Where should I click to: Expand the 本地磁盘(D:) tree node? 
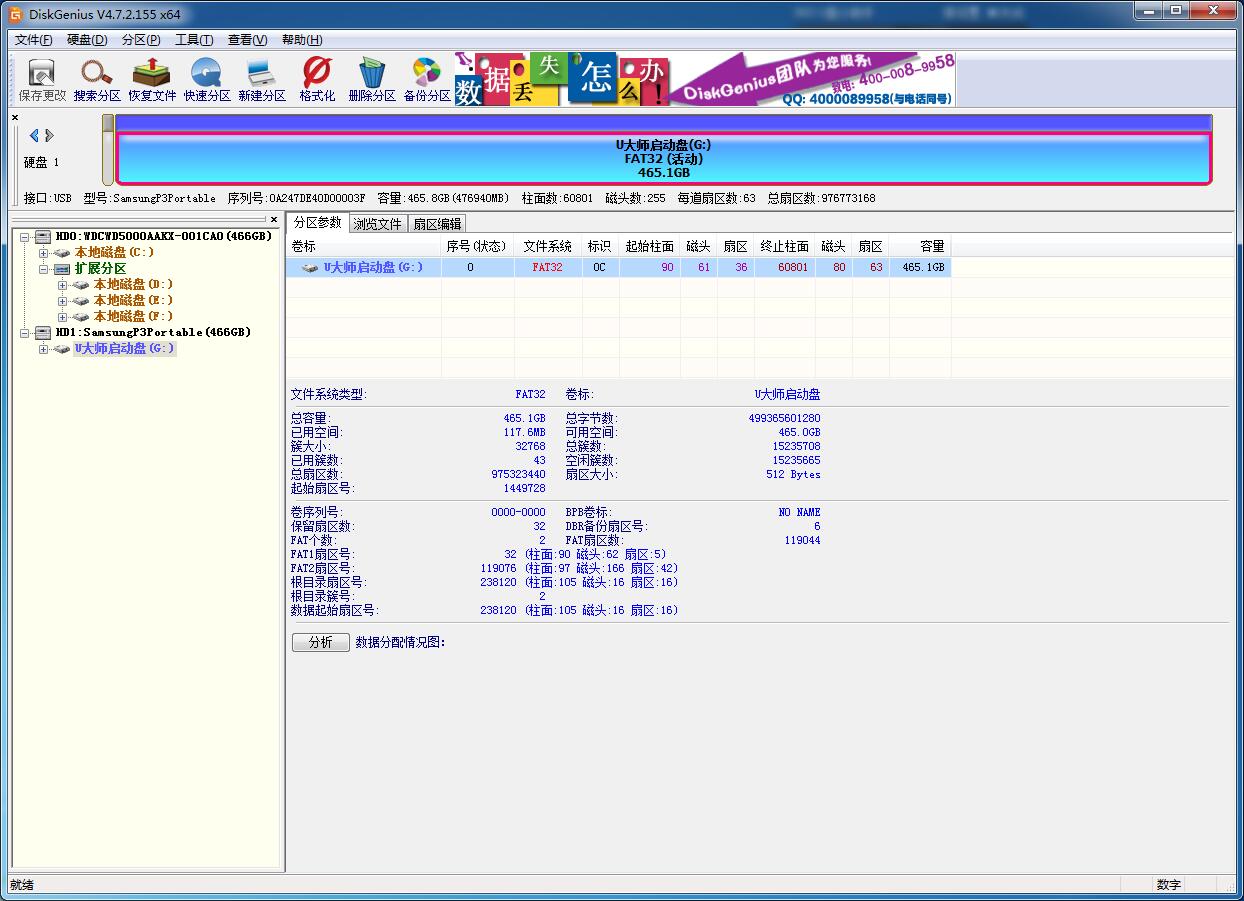(62, 285)
